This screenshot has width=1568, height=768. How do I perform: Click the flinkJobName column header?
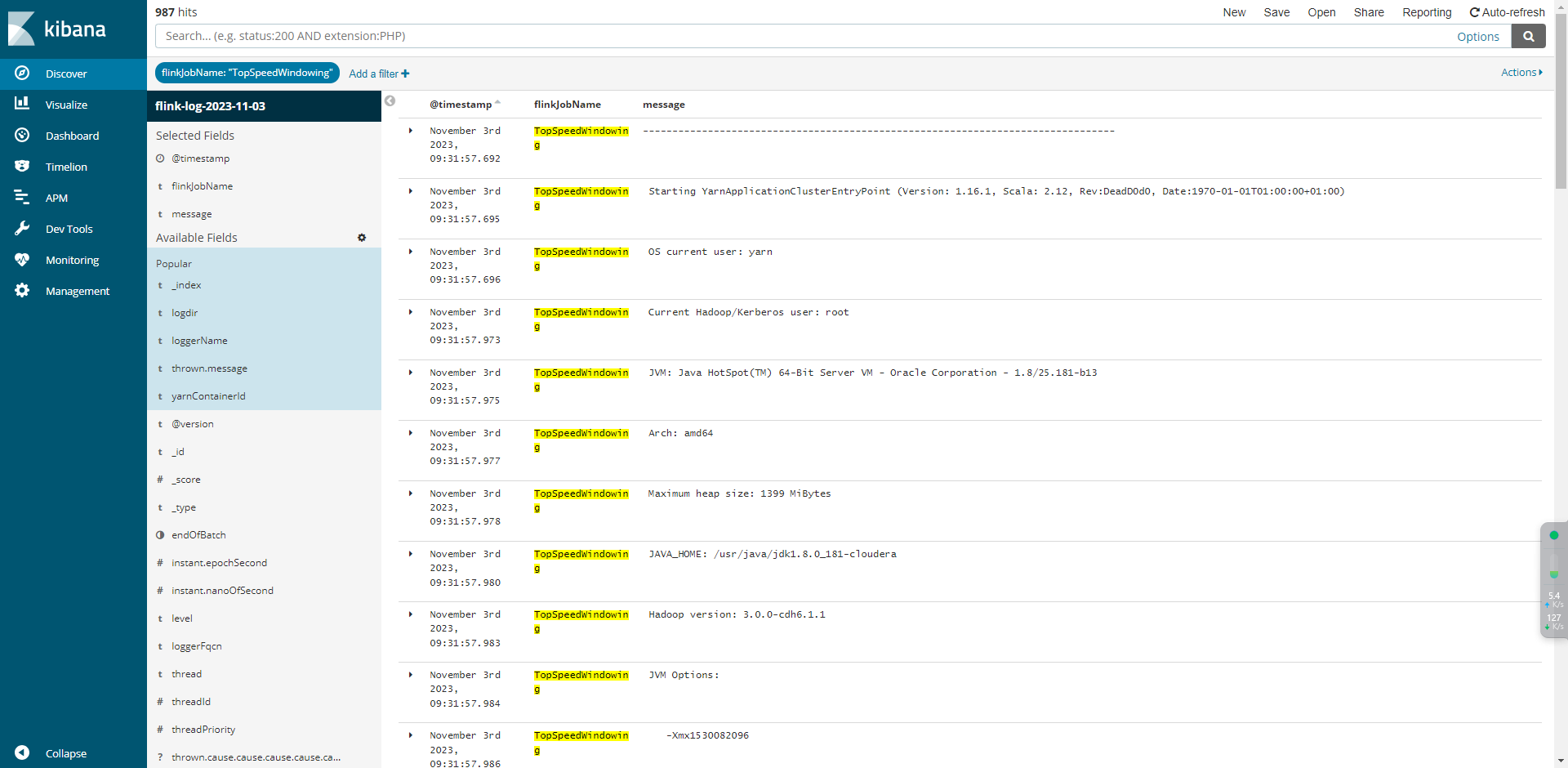(x=568, y=105)
